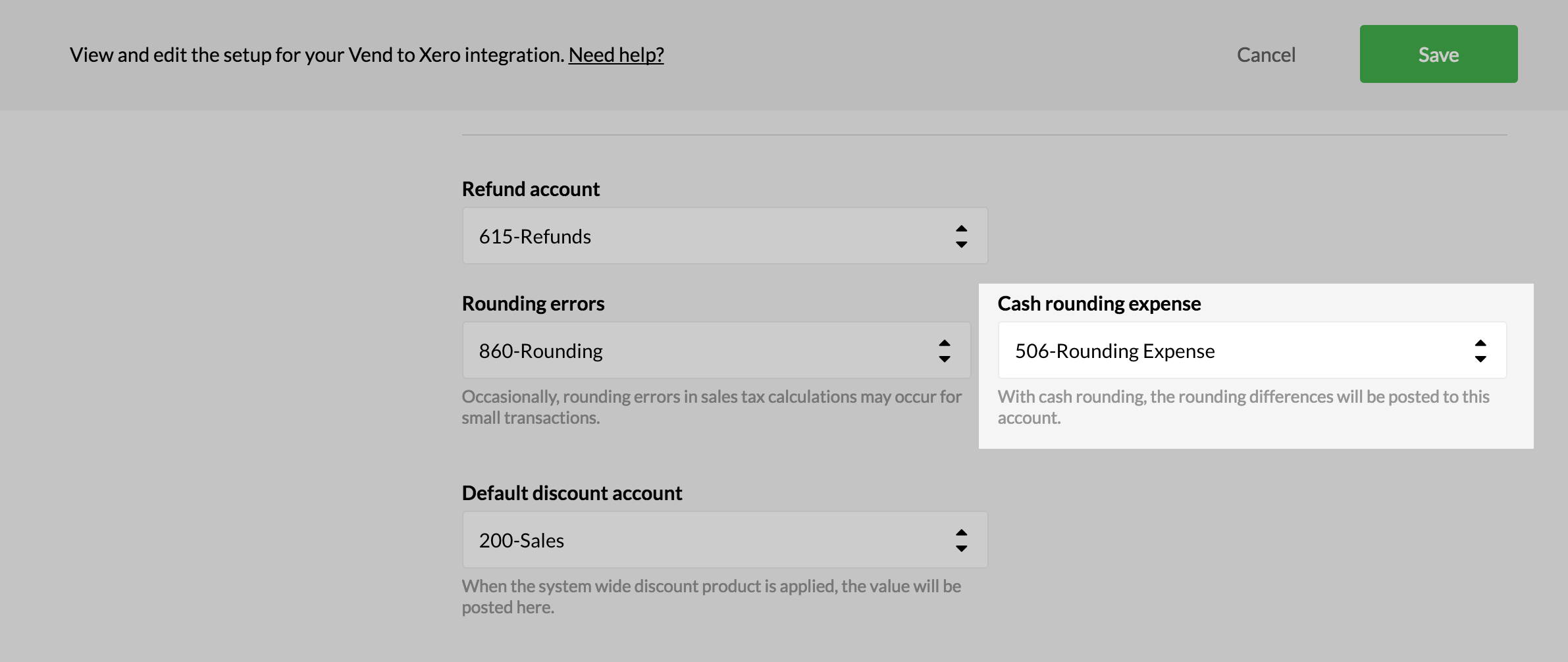Click the Refund account up-down arrows icon

tap(961, 236)
